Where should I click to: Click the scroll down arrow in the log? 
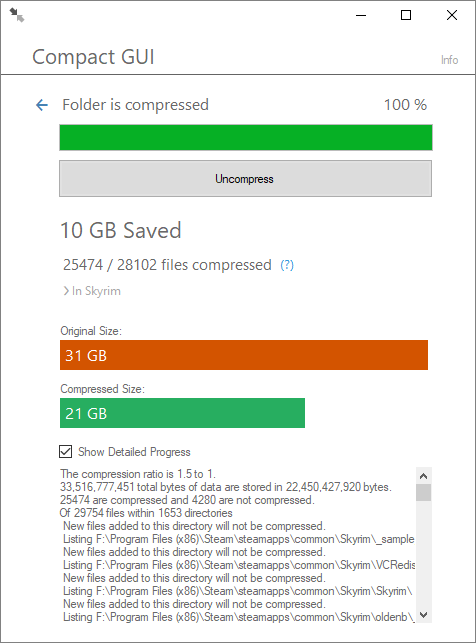tap(424, 615)
